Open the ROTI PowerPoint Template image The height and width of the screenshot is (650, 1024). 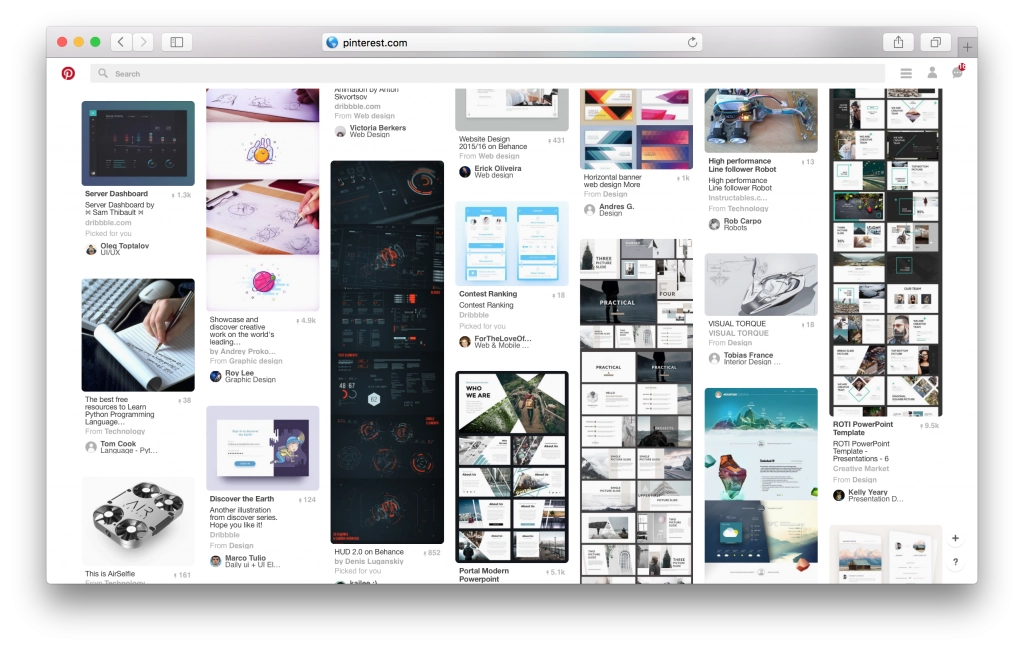[x=886, y=252]
